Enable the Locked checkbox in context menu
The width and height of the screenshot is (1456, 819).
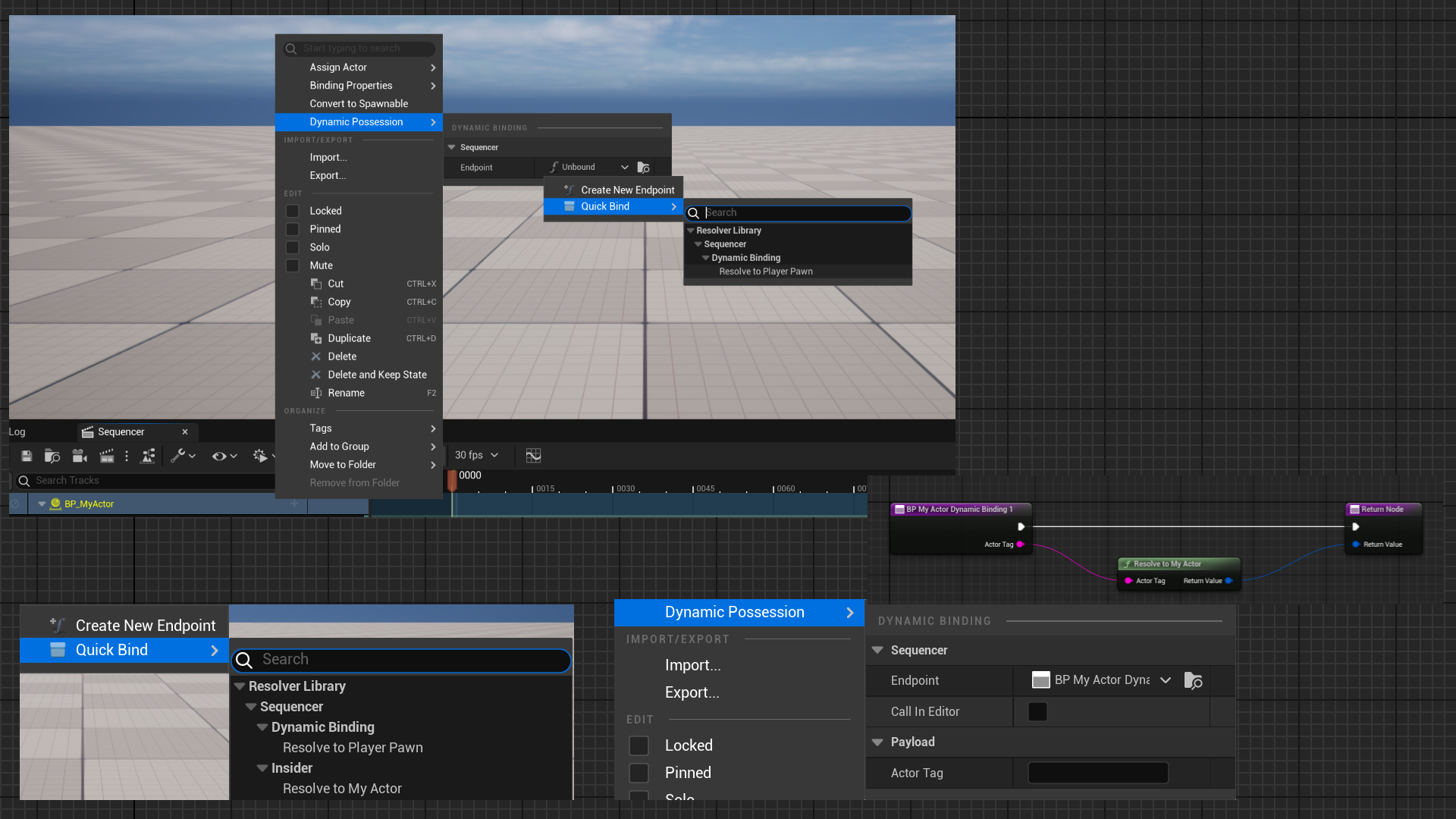(x=292, y=211)
